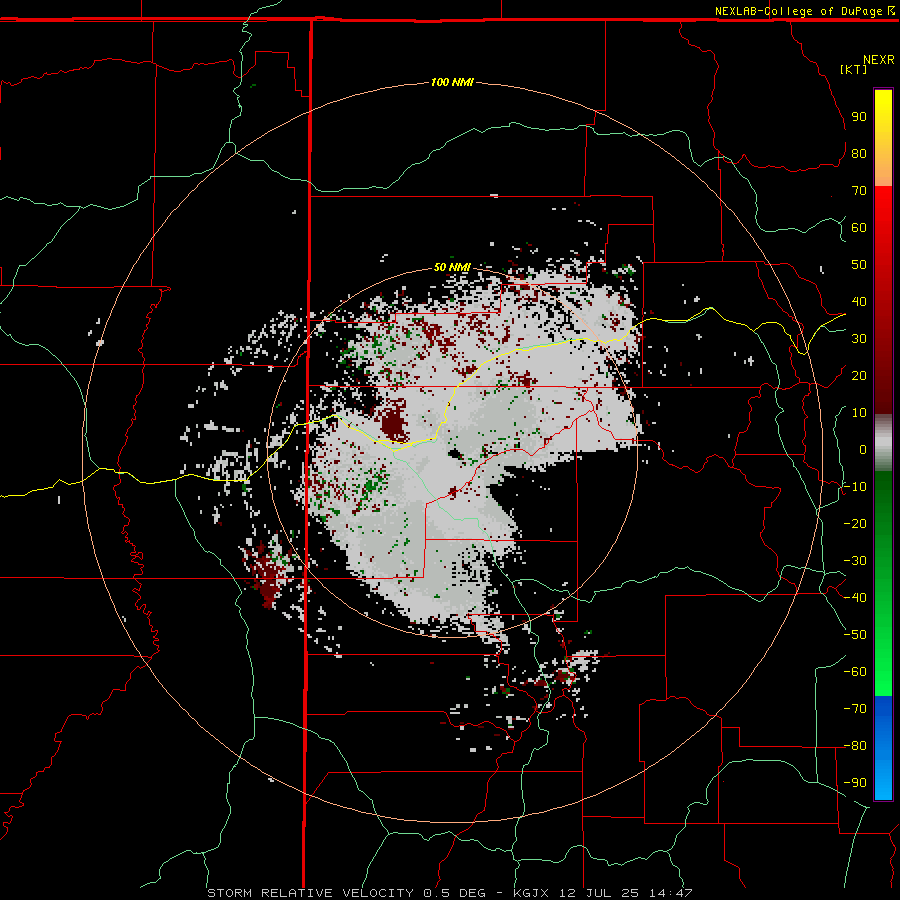The image size is (900, 900).
Task: Click the blue segment near the color bar bottom
Action: coord(883,746)
